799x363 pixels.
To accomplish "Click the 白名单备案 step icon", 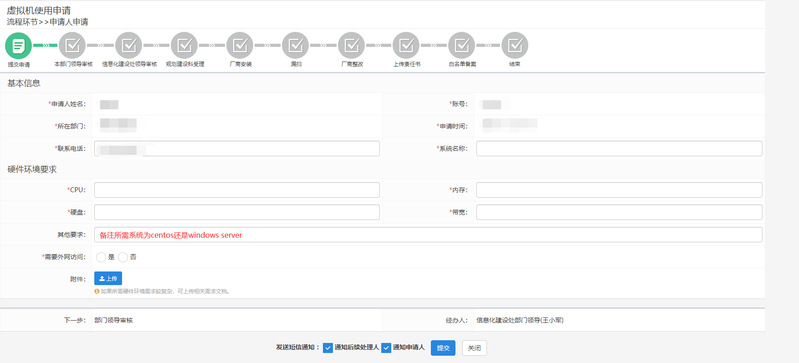I will tap(462, 45).
